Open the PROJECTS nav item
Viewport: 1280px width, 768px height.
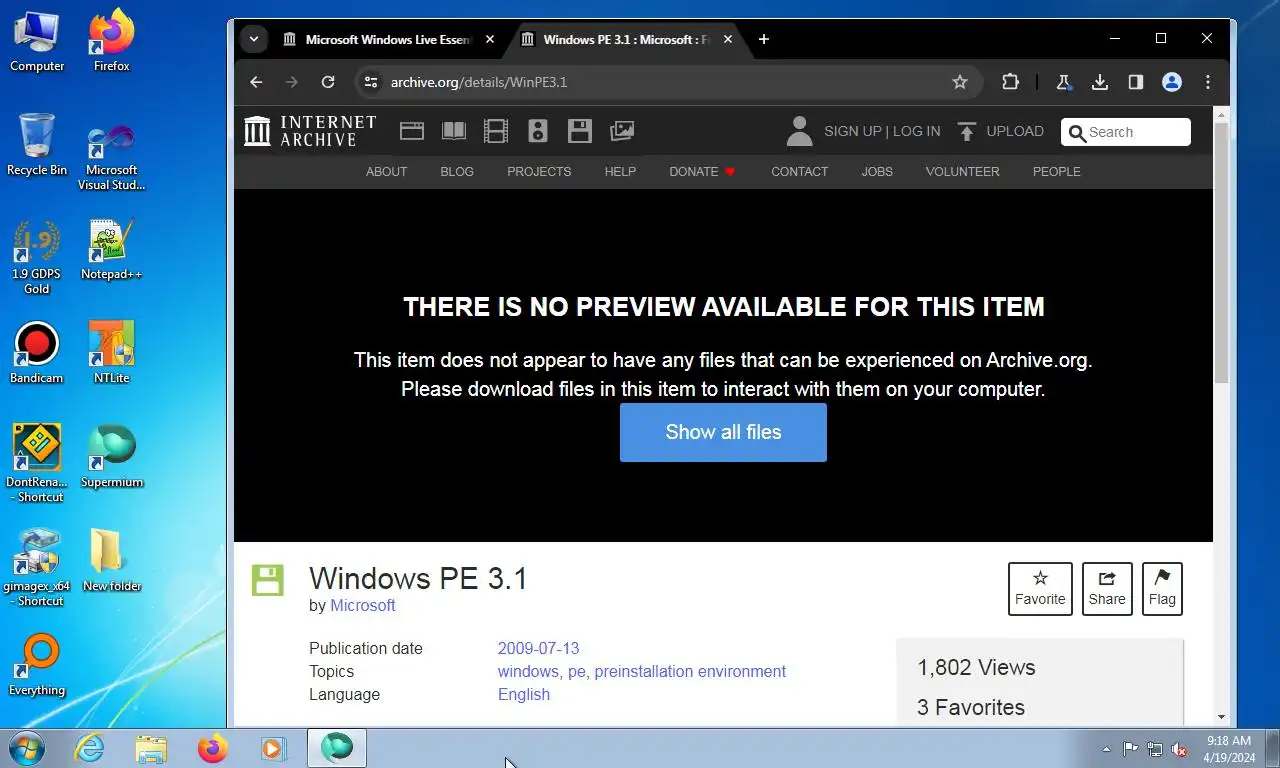tap(539, 171)
